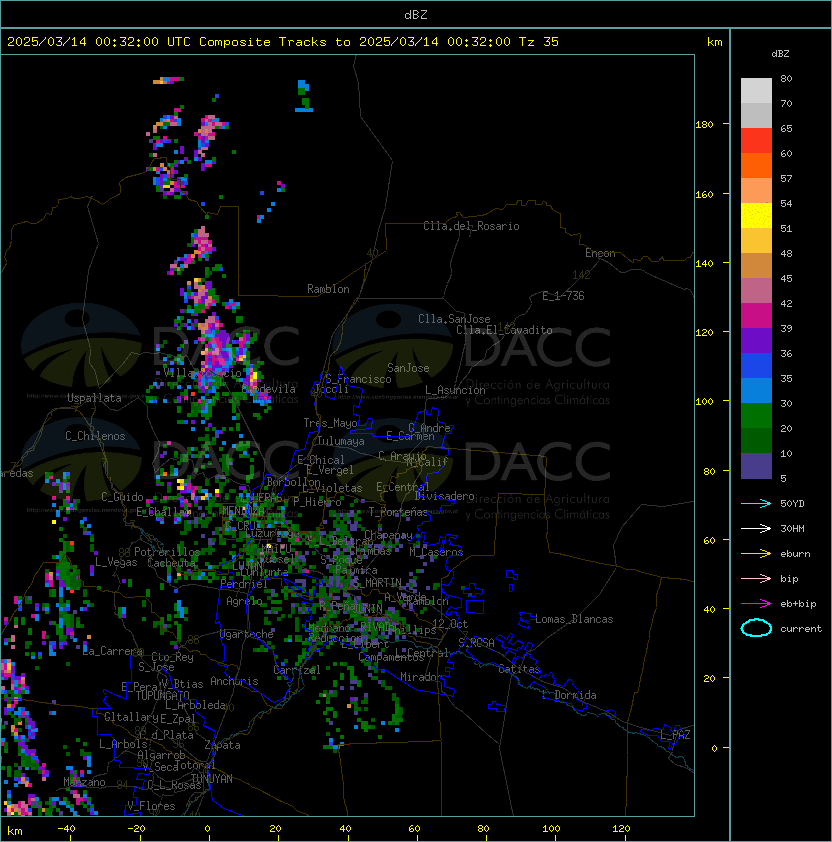Select the orange 57–60 dBZ color swatch

(x=756, y=165)
